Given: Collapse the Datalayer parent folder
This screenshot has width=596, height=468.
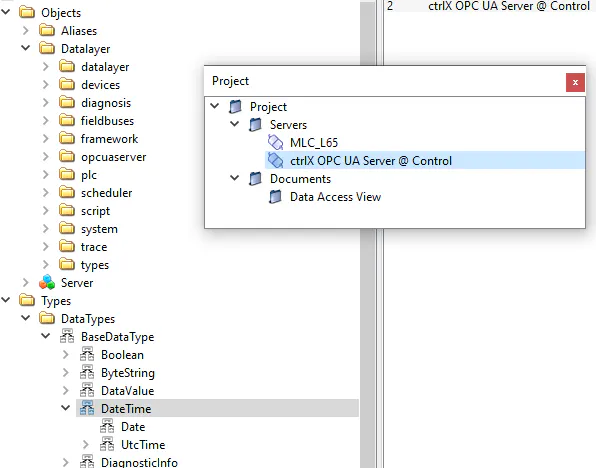Looking at the screenshot, I should pyautogui.click(x=25, y=48).
